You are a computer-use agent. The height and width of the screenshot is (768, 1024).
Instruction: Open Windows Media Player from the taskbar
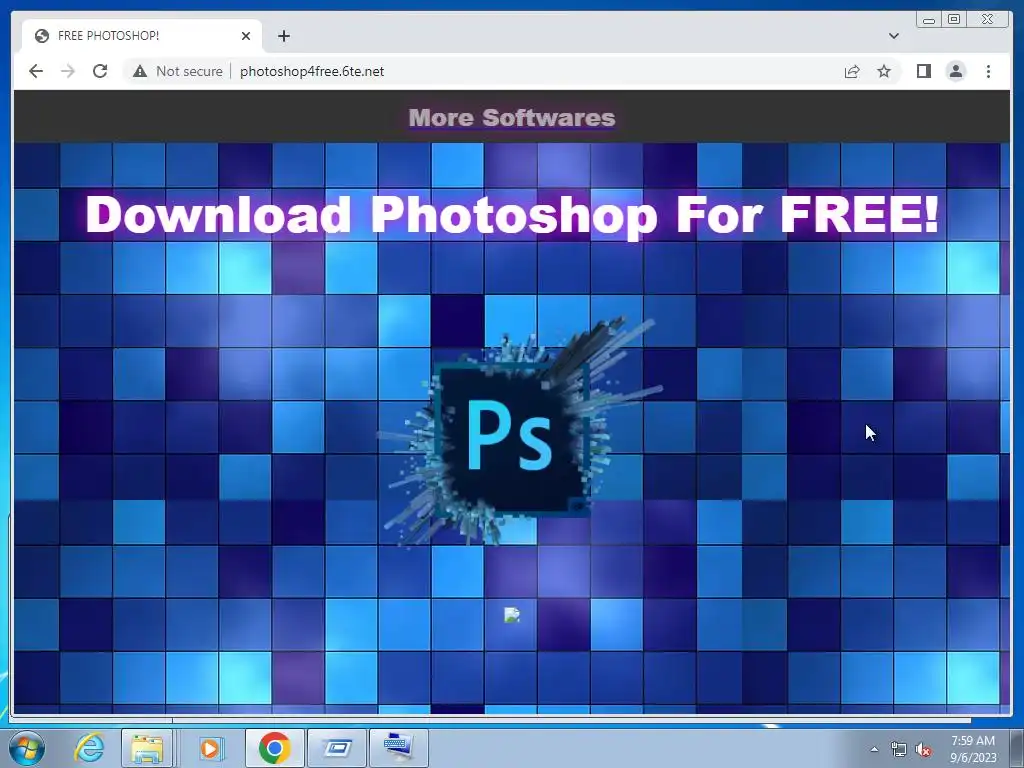[x=210, y=748]
